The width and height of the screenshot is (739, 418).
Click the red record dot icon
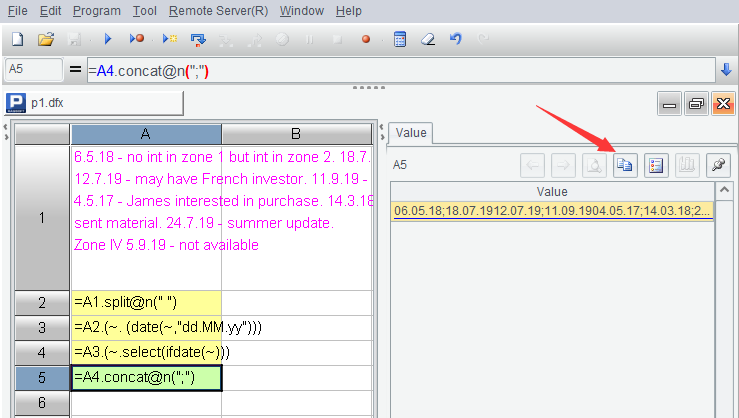point(366,39)
